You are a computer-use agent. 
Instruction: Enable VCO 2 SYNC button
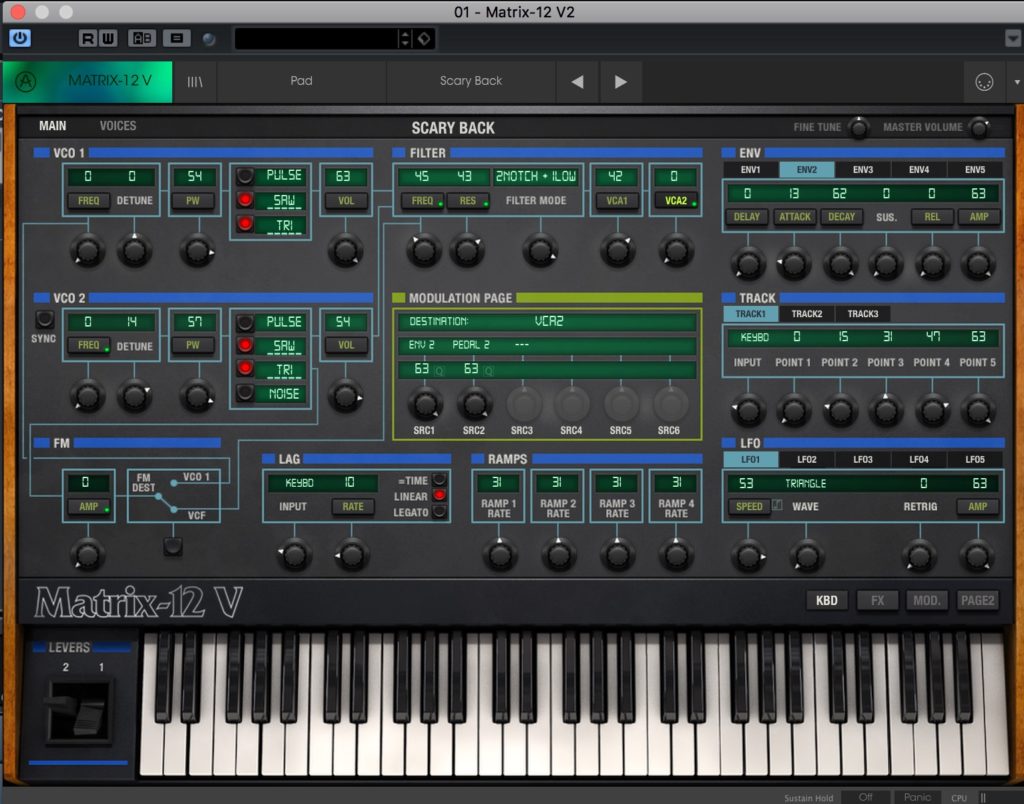(44, 319)
